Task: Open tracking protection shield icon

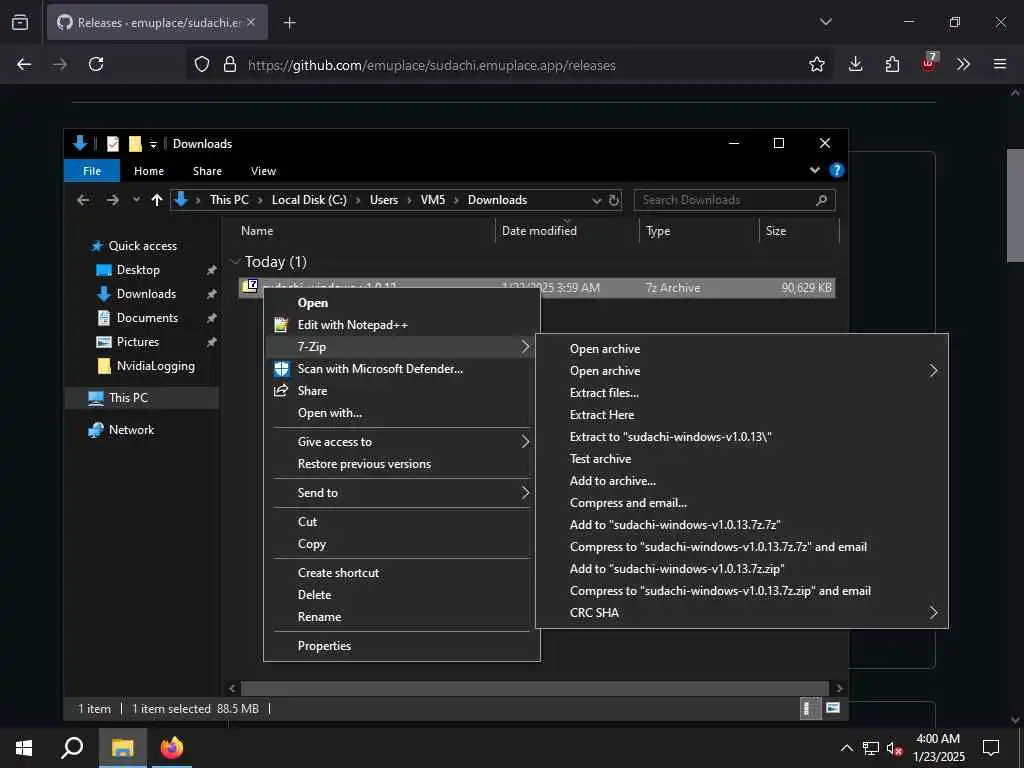Action: tap(202, 65)
